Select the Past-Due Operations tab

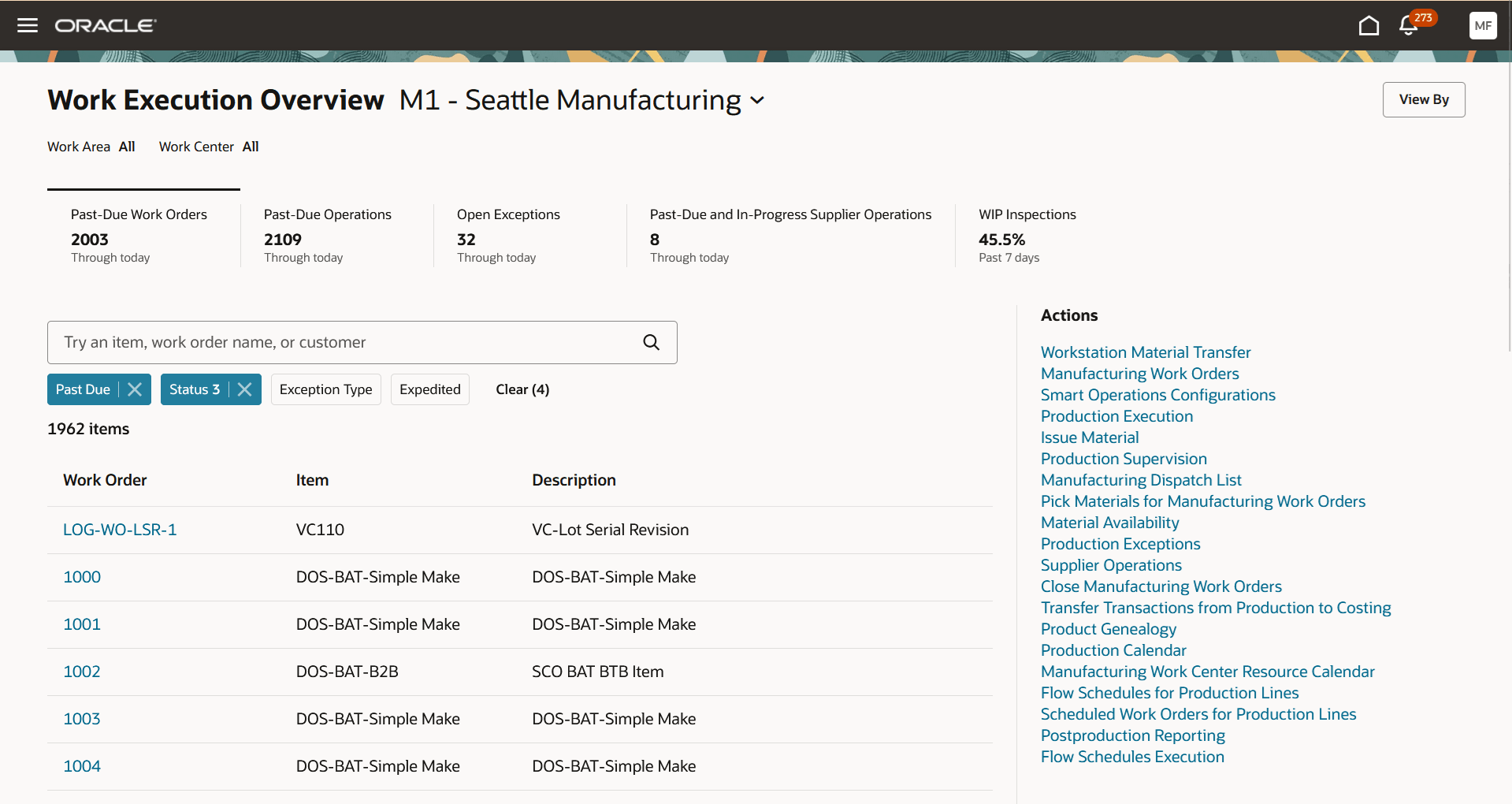pyautogui.click(x=337, y=235)
